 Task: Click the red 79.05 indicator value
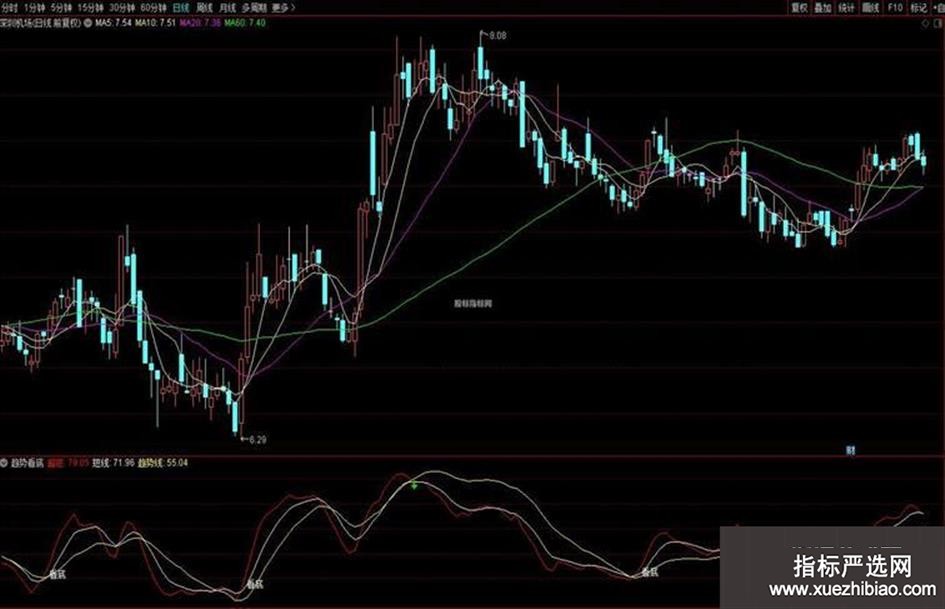[x=78, y=463]
